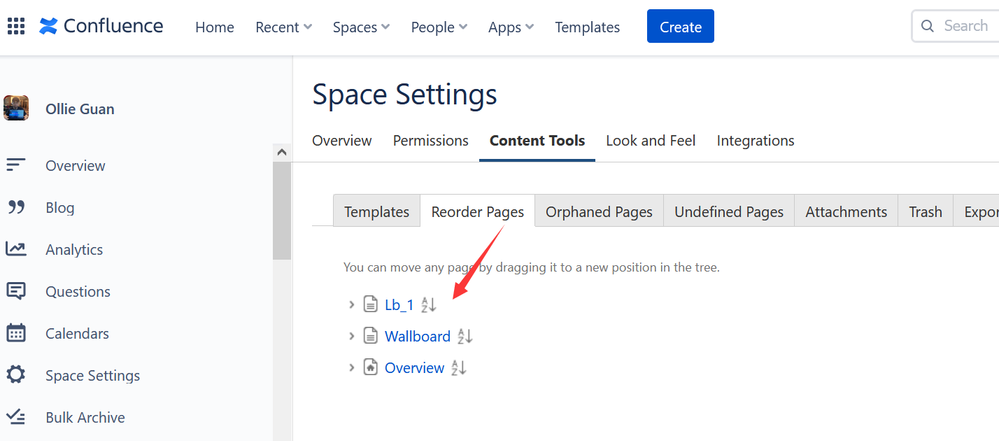Expand the Apps dropdown menu

tap(511, 27)
